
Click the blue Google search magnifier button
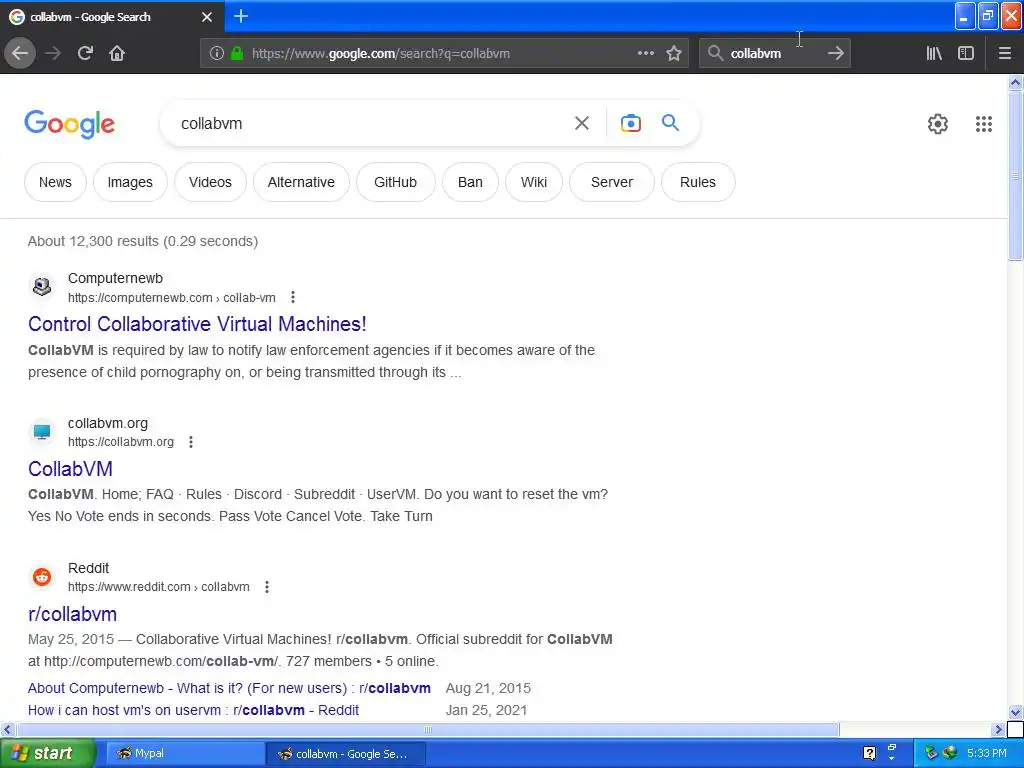tap(670, 123)
